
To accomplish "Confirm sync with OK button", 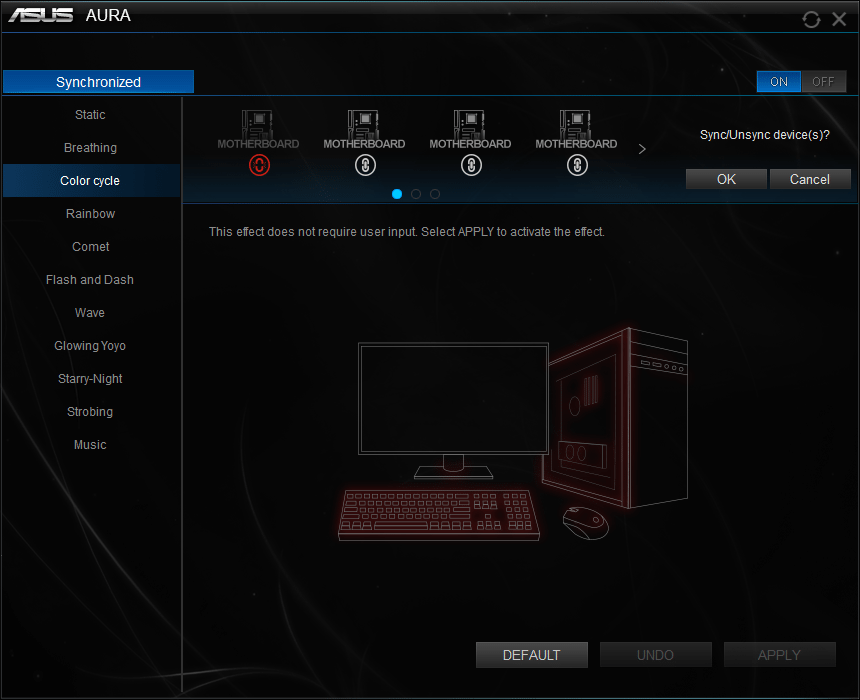I will click(726, 179).
